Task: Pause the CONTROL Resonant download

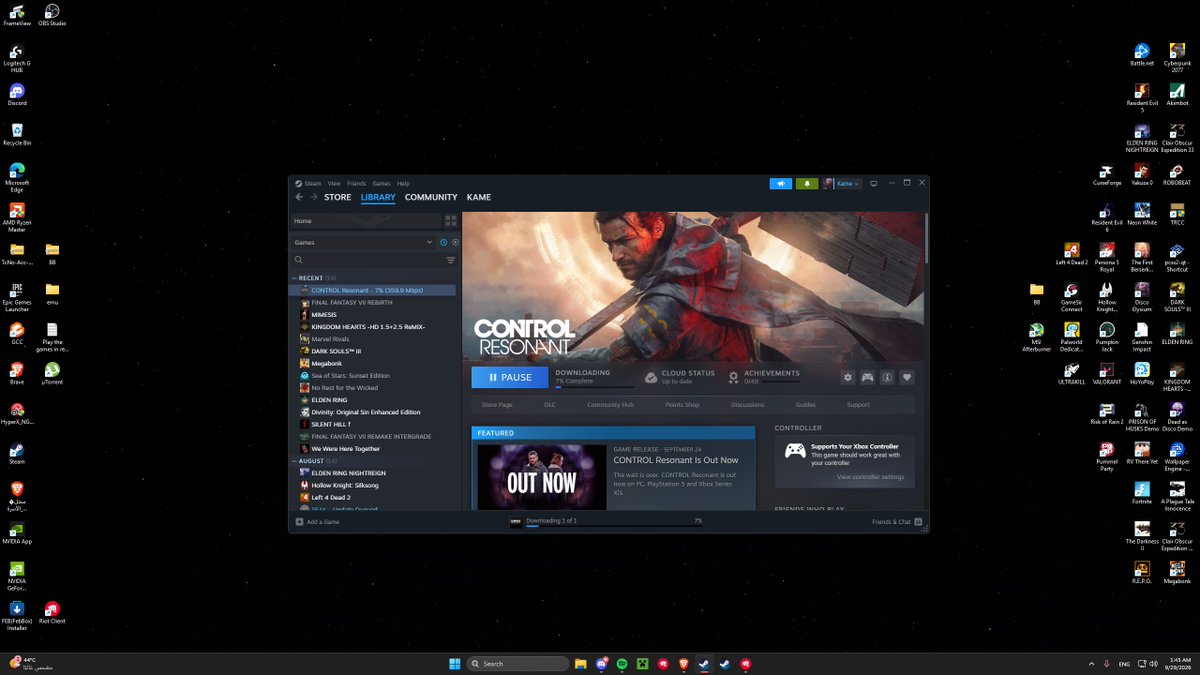Action: tap(510, 377)
